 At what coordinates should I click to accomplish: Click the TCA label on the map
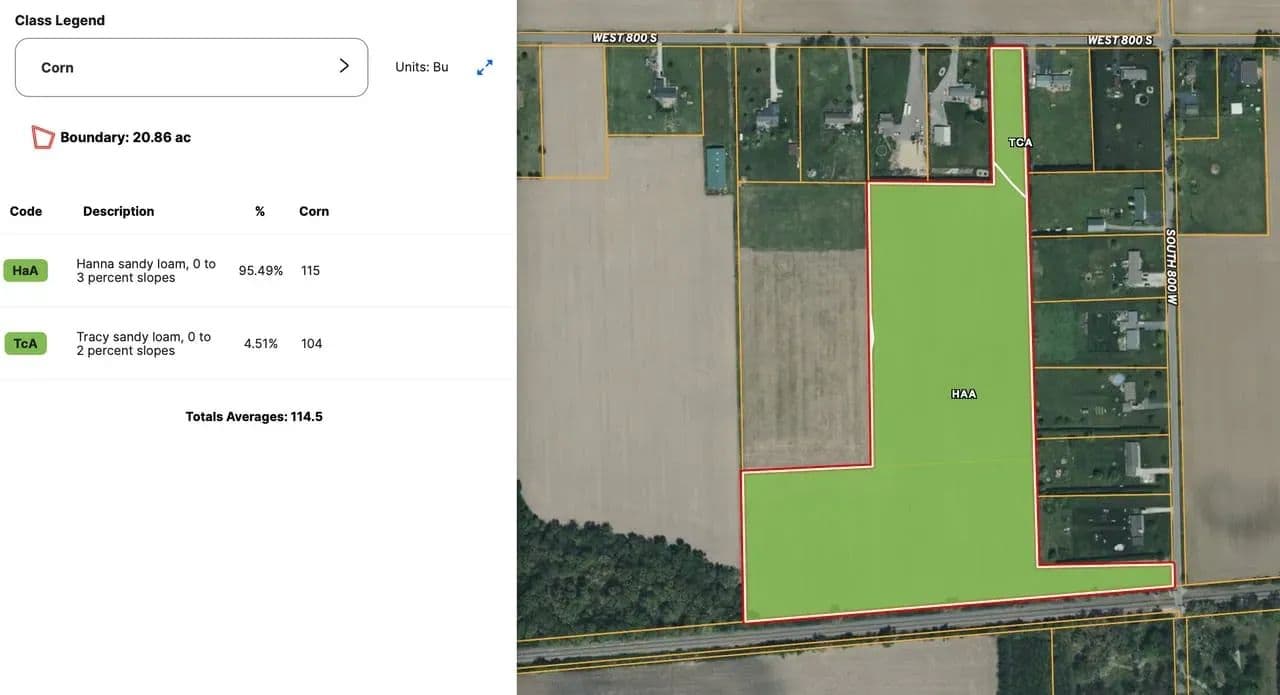click(1020, 143)
